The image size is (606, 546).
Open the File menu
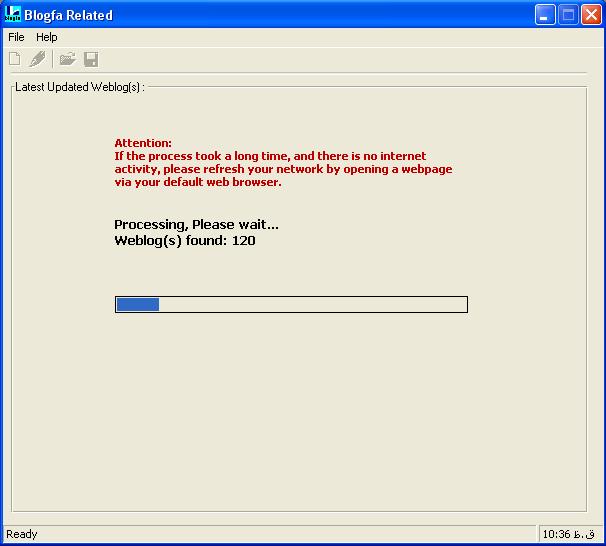16,37
